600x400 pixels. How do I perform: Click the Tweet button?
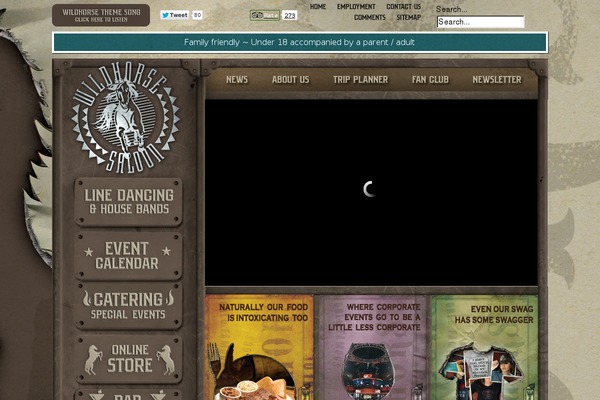(x=175, y=15)
